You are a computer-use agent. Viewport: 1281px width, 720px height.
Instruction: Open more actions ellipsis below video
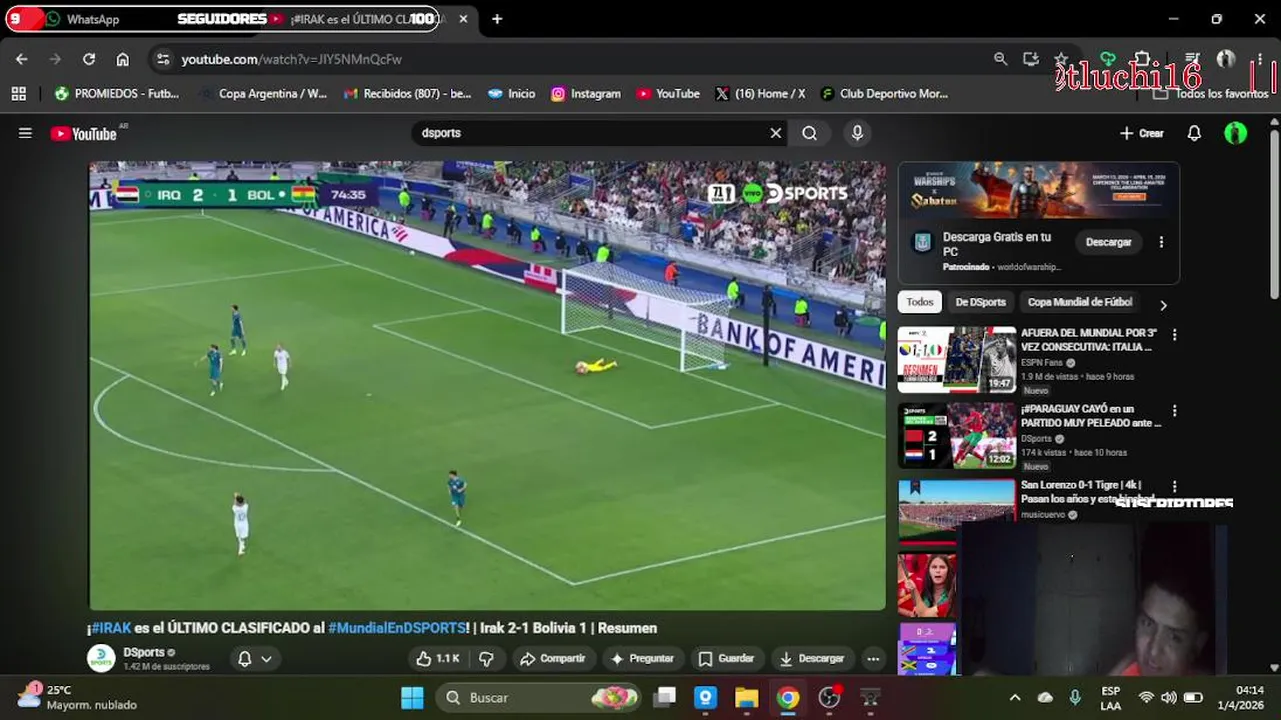click(x=873, y=659)
